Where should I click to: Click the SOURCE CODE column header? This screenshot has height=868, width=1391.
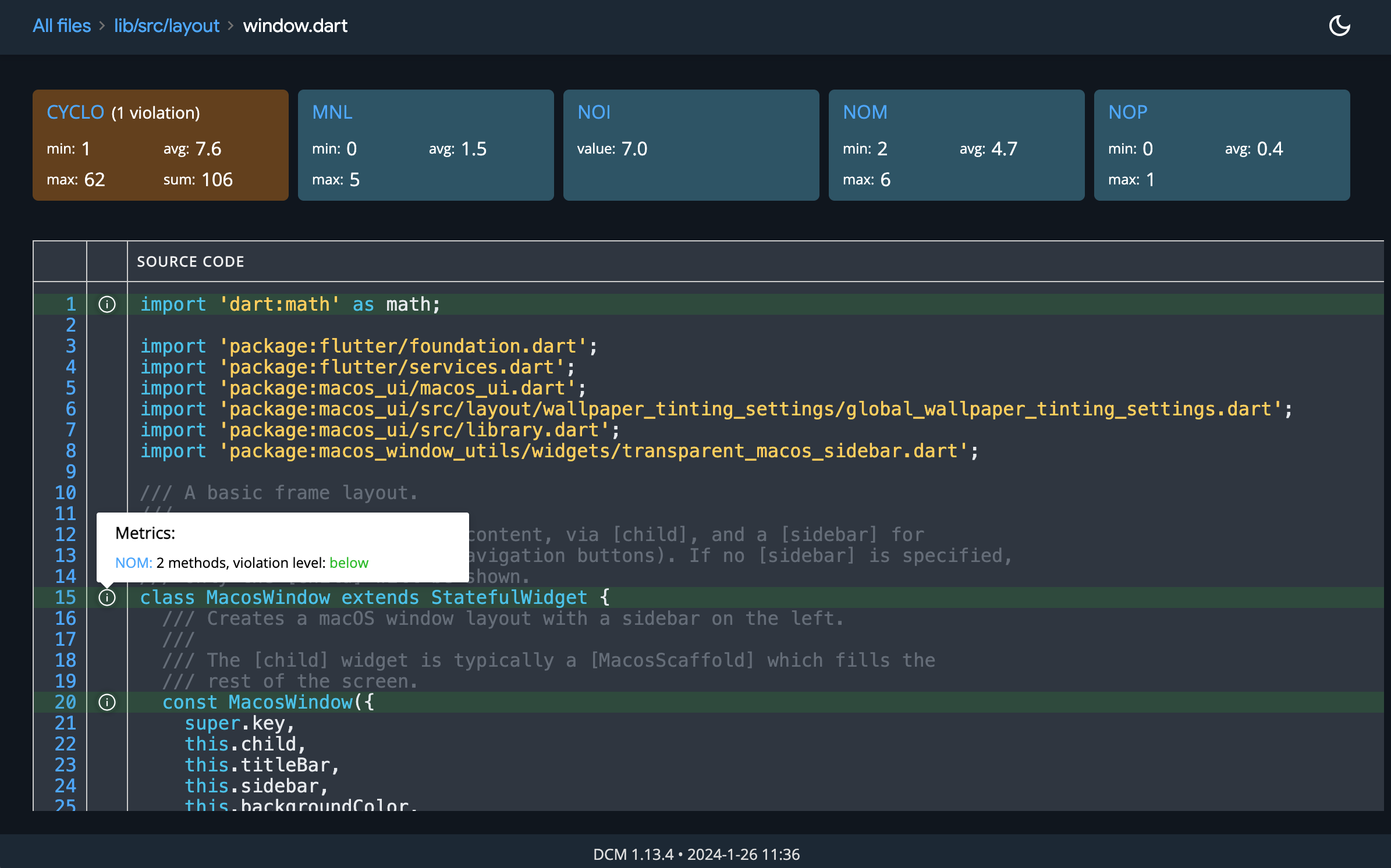191,262
